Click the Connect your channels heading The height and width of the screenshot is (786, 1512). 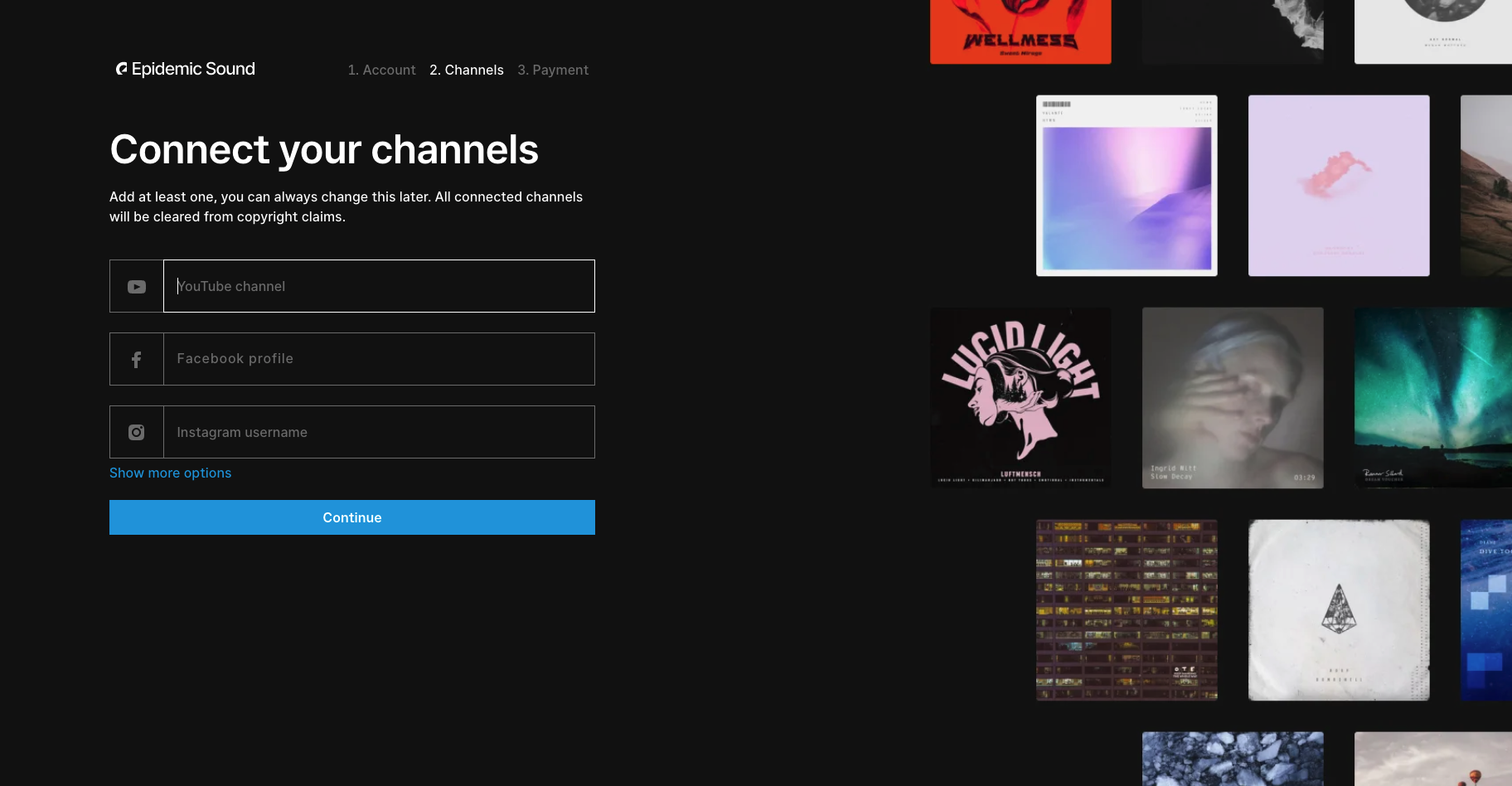[x=324, y=150]
